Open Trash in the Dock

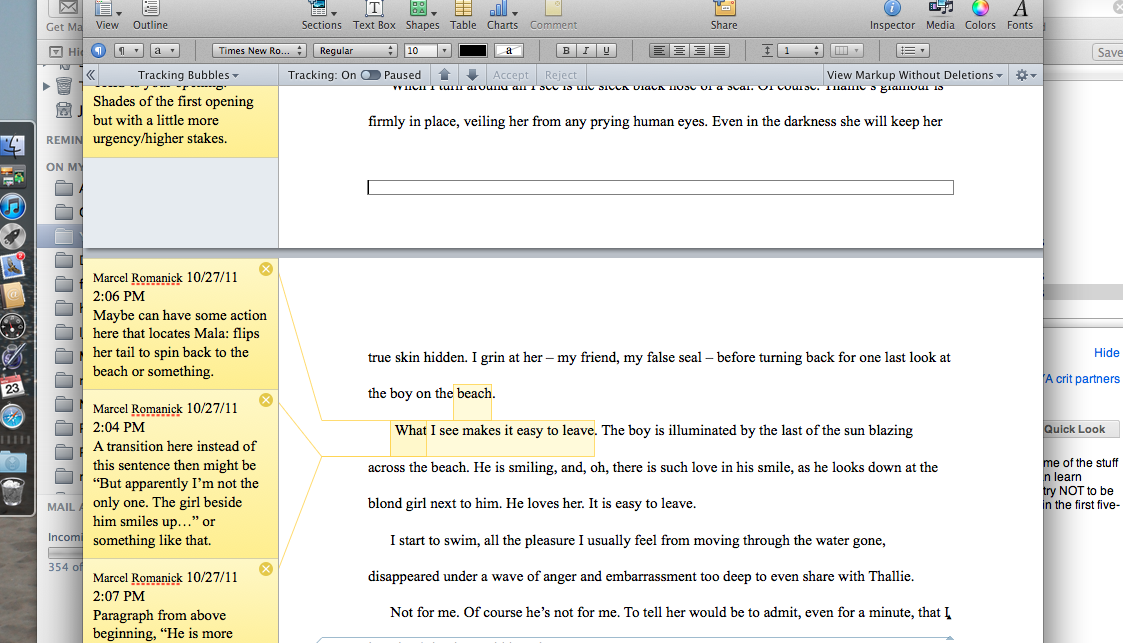tap(13, 492)
